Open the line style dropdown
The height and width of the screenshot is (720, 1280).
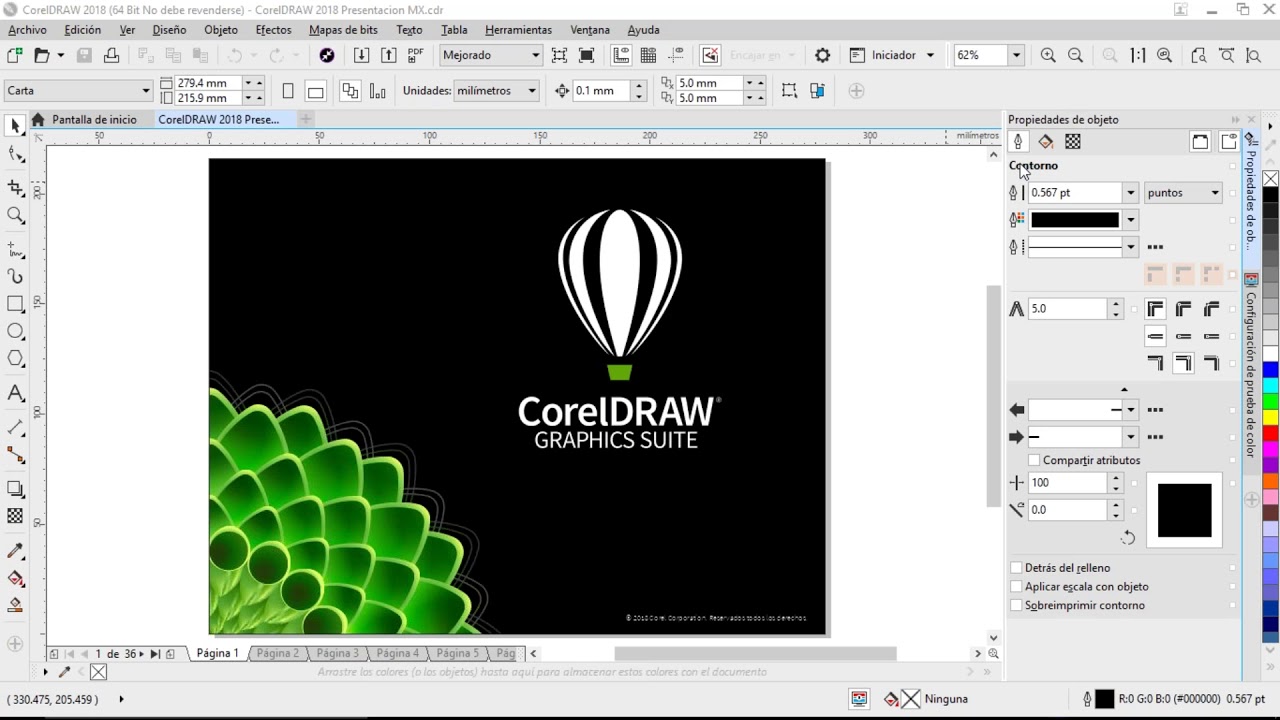tap(1130, 247)
